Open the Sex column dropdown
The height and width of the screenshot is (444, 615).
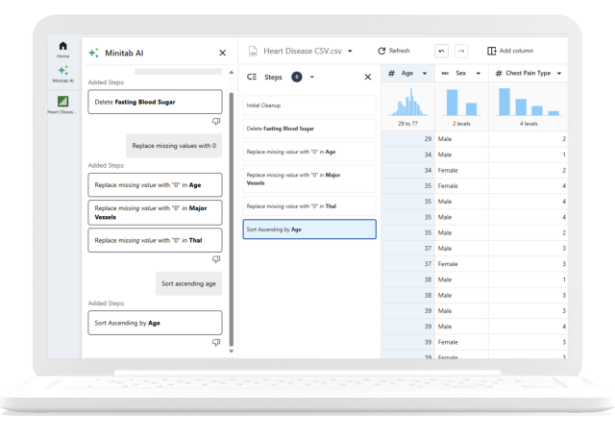click(x=478, y=73)
